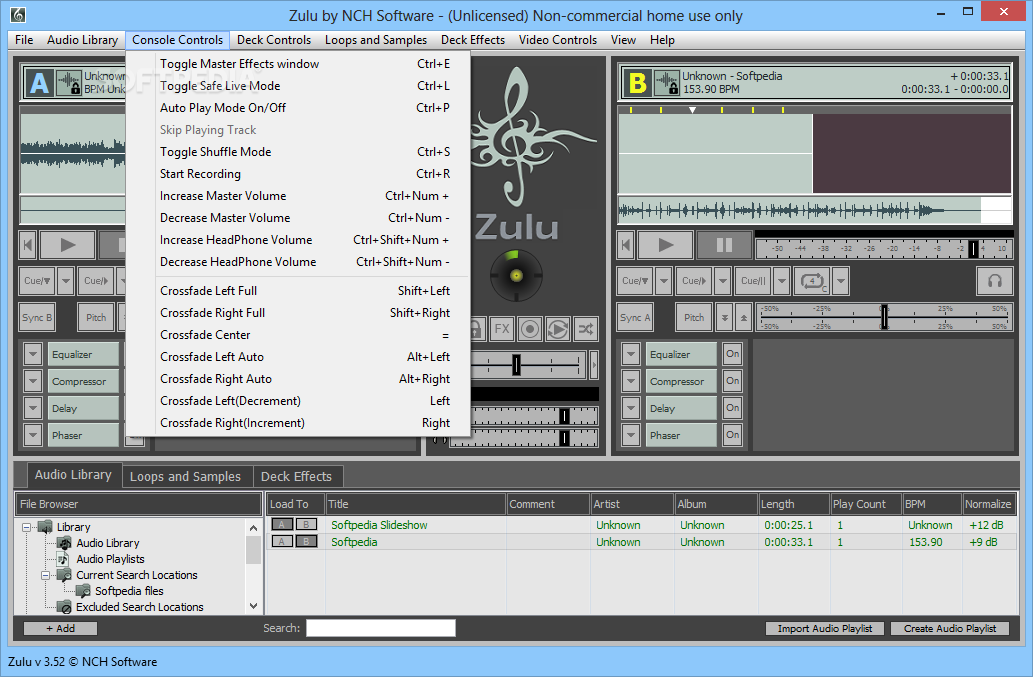Load Softpedia track to deck A
Screen dimensions: 1033x677
click(x=282, y=541)
